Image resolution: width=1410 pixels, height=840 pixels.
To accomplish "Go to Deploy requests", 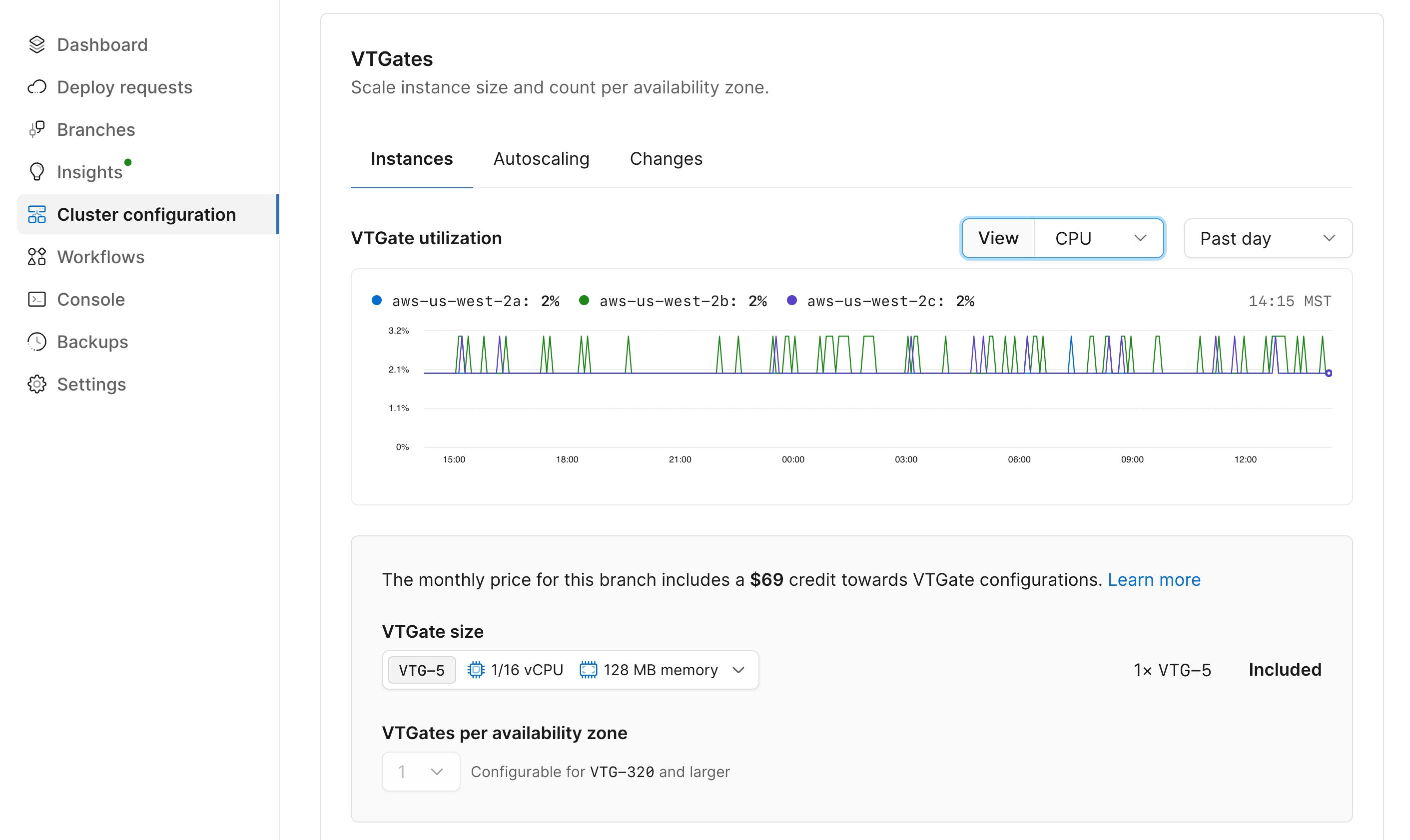I will 124,87.
